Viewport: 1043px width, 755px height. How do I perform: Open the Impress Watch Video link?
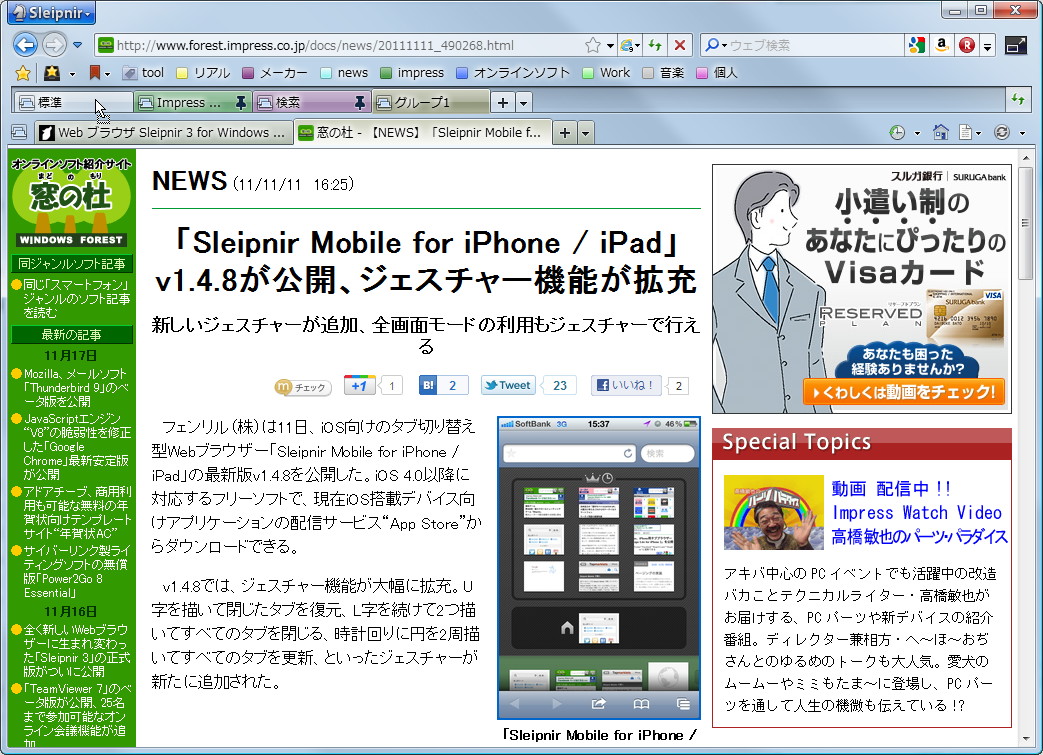tap(917, 512)
